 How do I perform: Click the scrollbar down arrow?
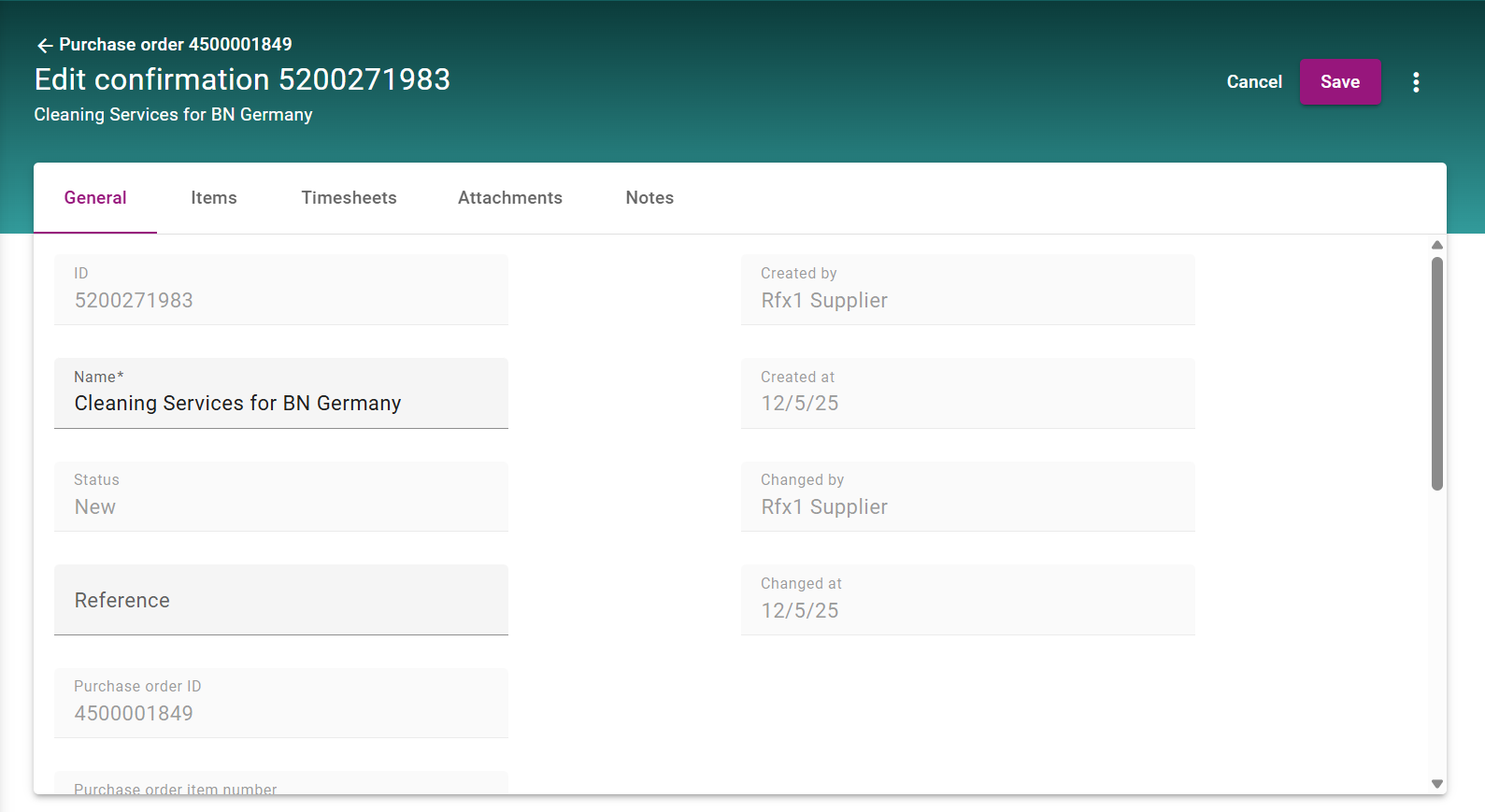pos(1437,784)
